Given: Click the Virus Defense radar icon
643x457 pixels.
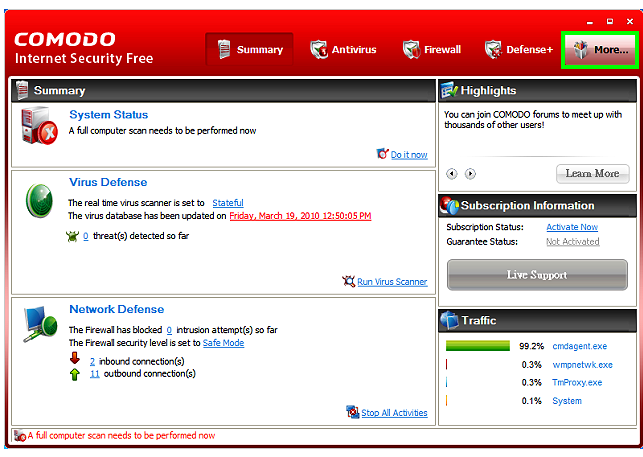Looking at the screenshot, I should coord(39,201).
